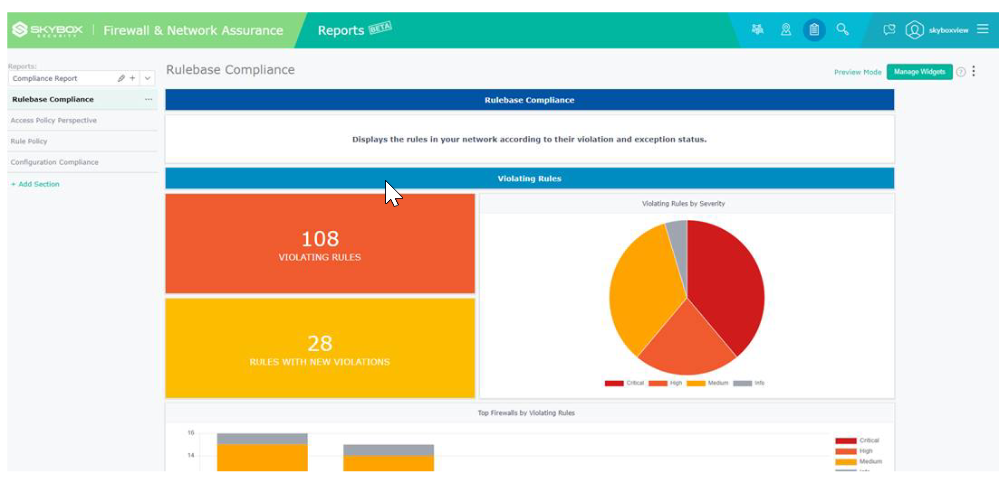The width and height of the screenshot is (1005, 491).
Task: Click the location pin icon in header
Action: [x=786, y=30]
